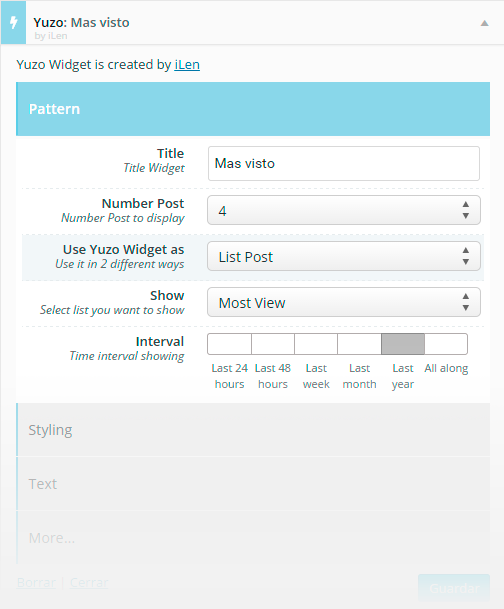This screenshot has width=504, height=609.
Task: Expand the Text section
Action: (253, 484)
